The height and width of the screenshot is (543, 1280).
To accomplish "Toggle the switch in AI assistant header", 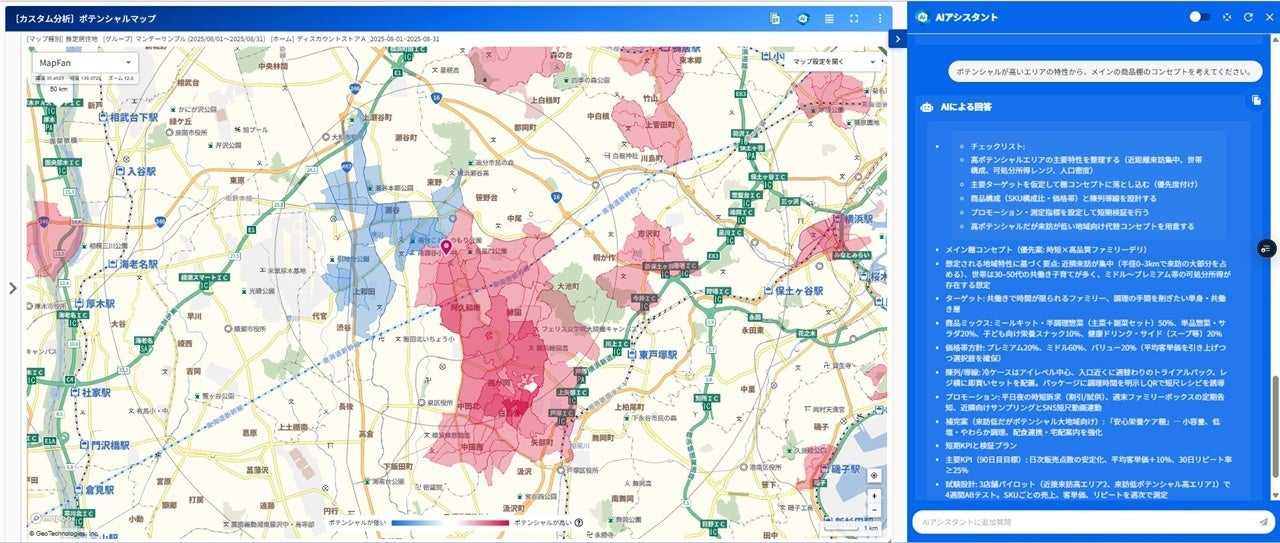I will click(1200, 17).
